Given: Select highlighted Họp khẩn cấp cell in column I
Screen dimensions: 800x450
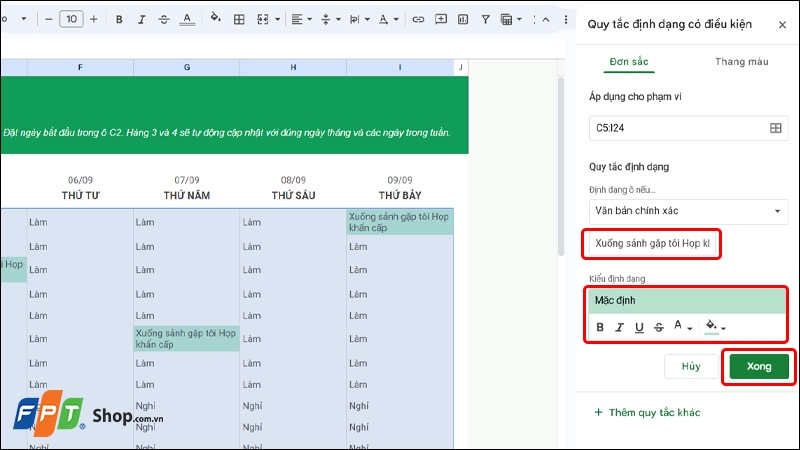Looking at the screenshot, I should click(x=400, y=222).
